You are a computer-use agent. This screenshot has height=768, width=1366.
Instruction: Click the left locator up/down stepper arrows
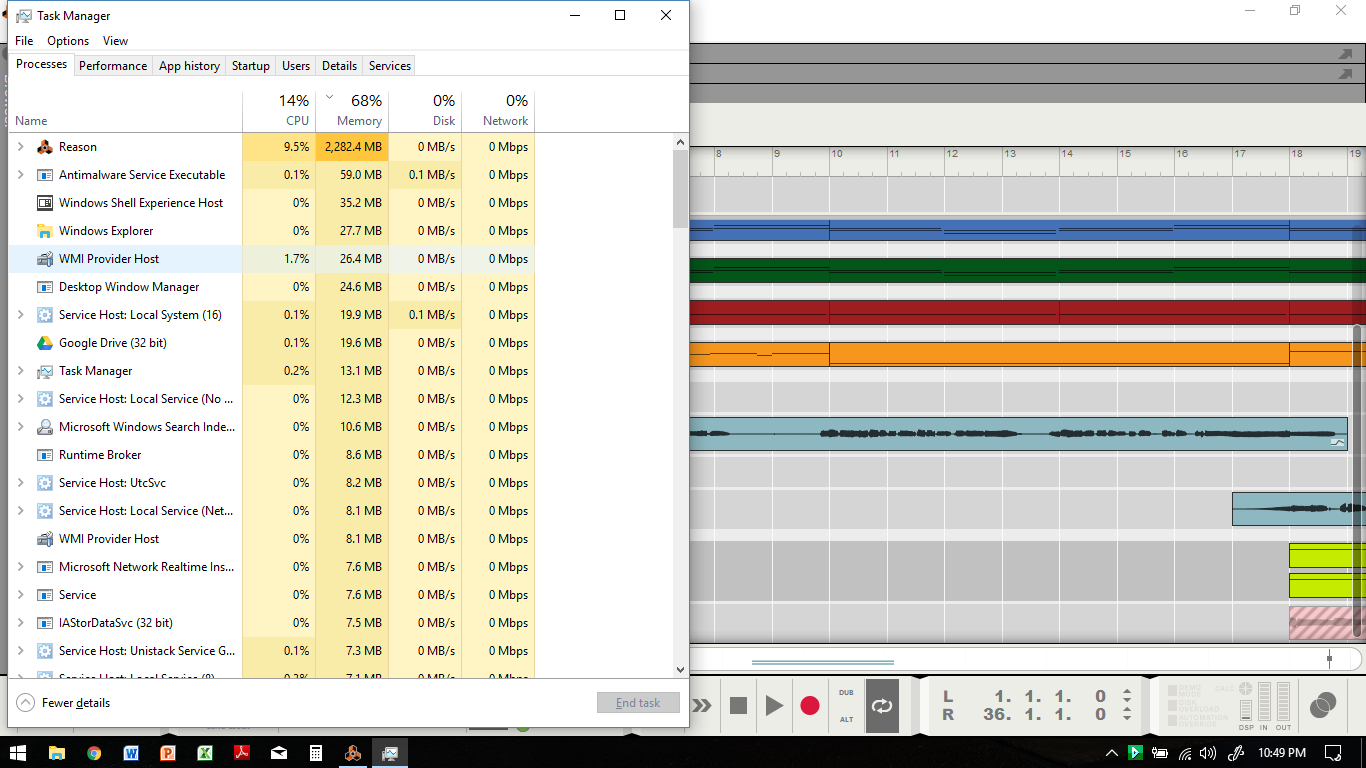1127,696
